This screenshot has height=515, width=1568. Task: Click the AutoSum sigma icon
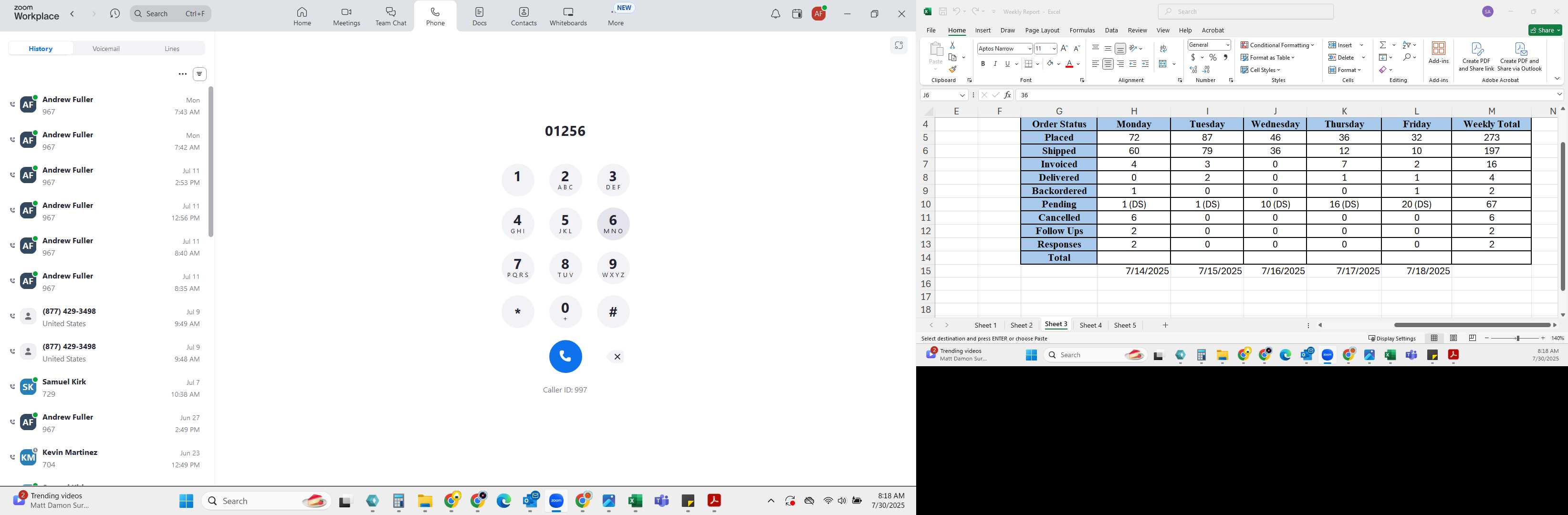pyautogui.click(x=1383, y=45)
